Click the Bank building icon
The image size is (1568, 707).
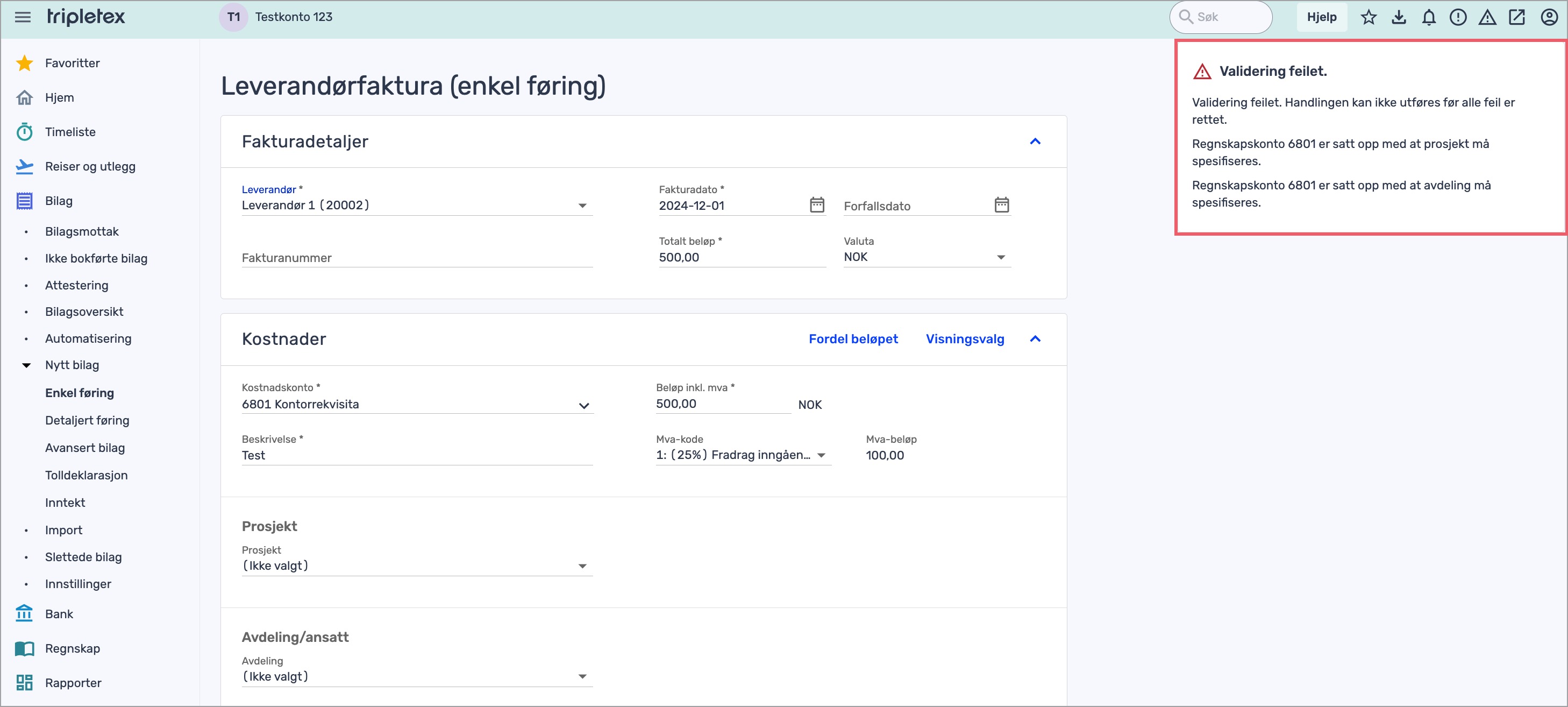(x=24, y=613)
